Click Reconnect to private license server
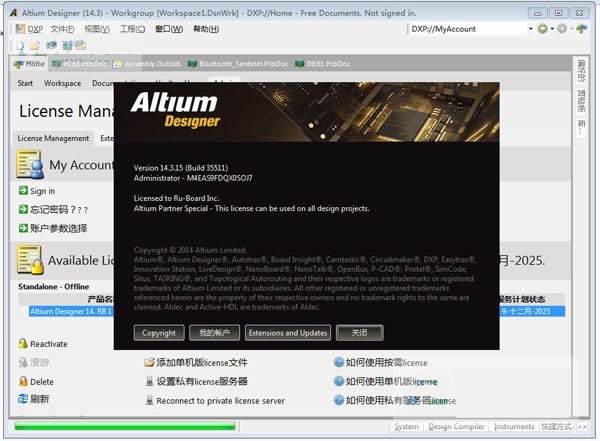The width and height of the screenshot is (600, 441). click(x=220, y=401)
